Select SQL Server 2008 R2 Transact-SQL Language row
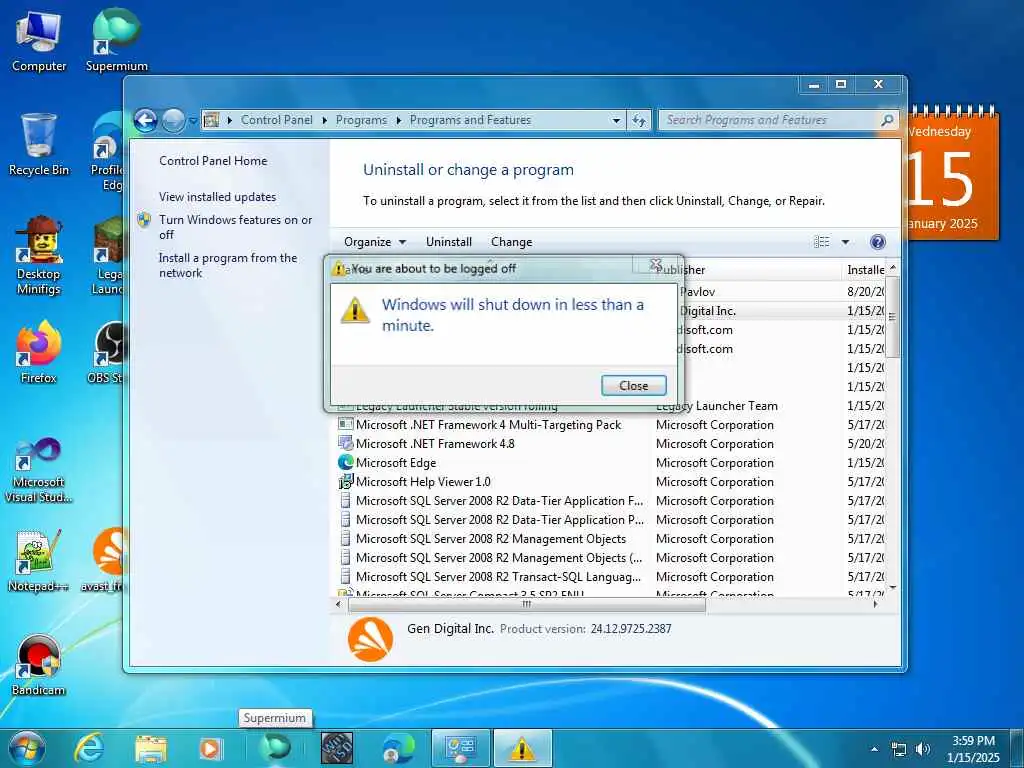 click(x=498, y=577)
